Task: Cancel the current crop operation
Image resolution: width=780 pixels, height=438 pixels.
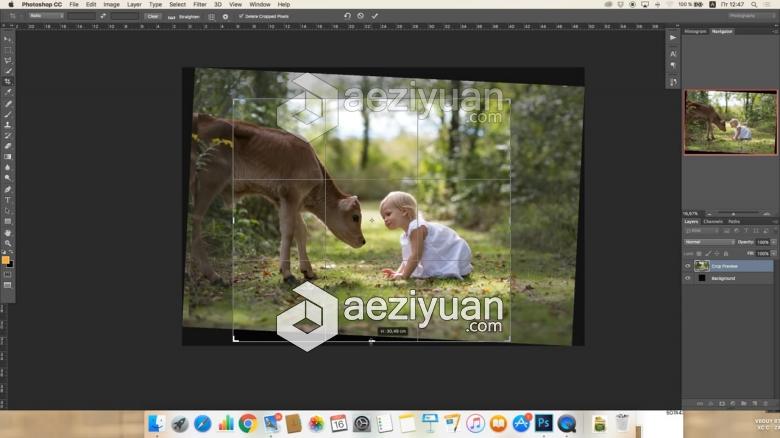Action: pyautogui.click(x=361, y=16)
